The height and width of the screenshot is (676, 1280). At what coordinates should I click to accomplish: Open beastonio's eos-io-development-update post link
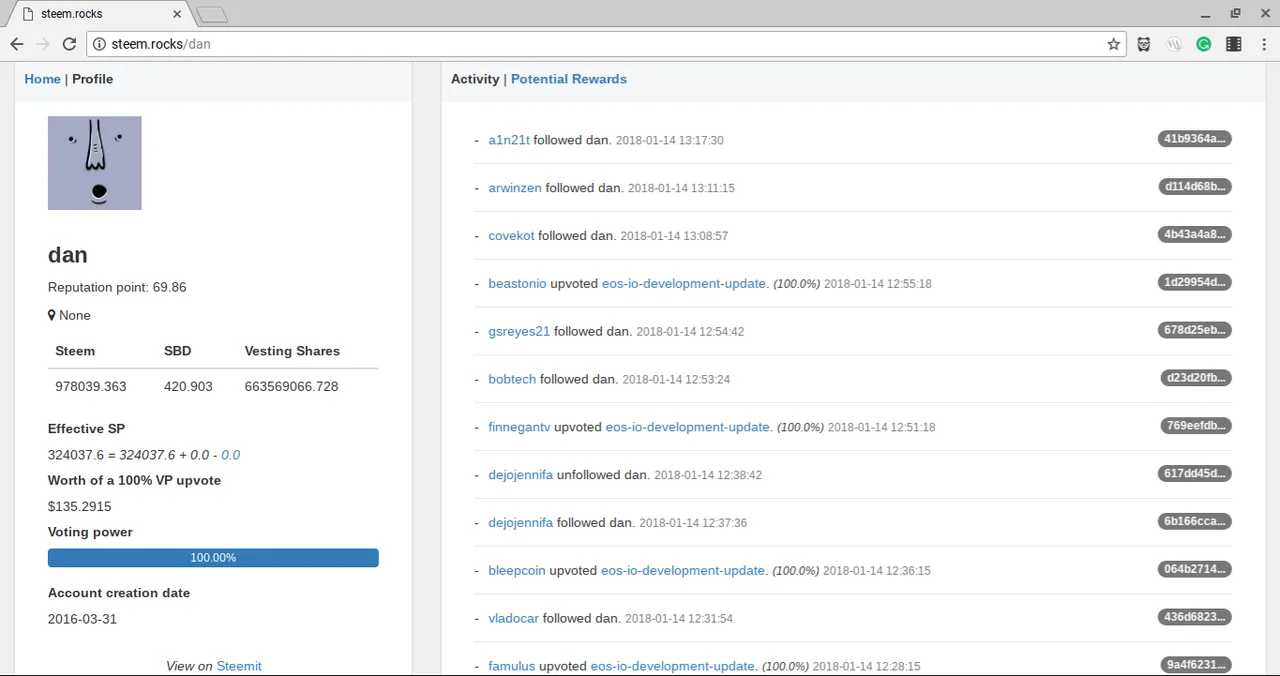coord(685,283)
